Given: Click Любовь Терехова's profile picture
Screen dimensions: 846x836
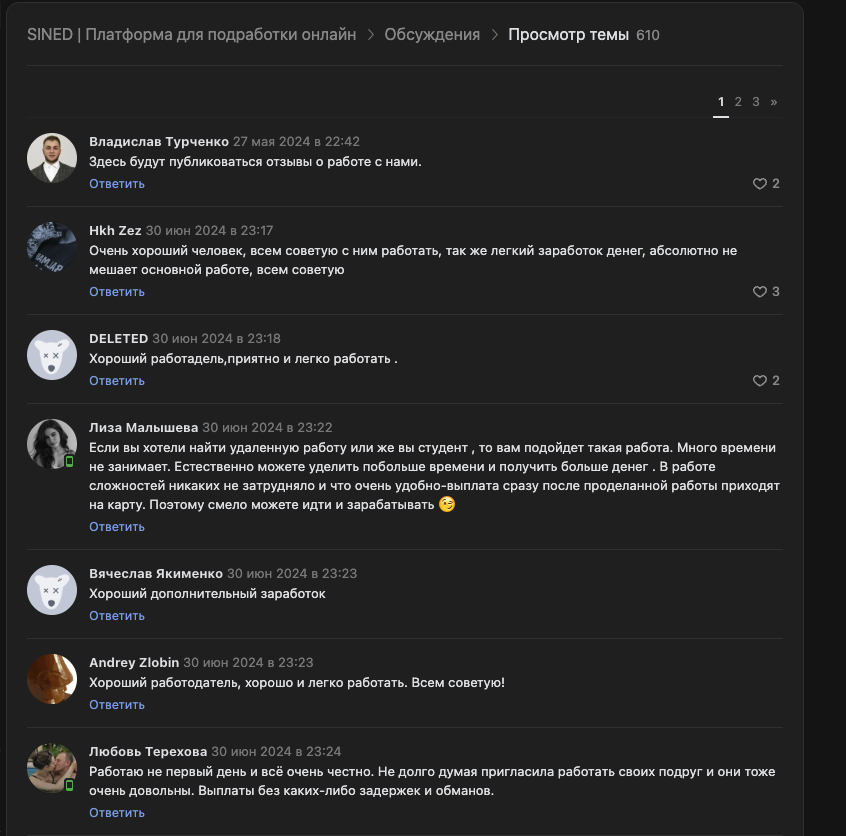Looking at the screenshot, I should point(52,768).
